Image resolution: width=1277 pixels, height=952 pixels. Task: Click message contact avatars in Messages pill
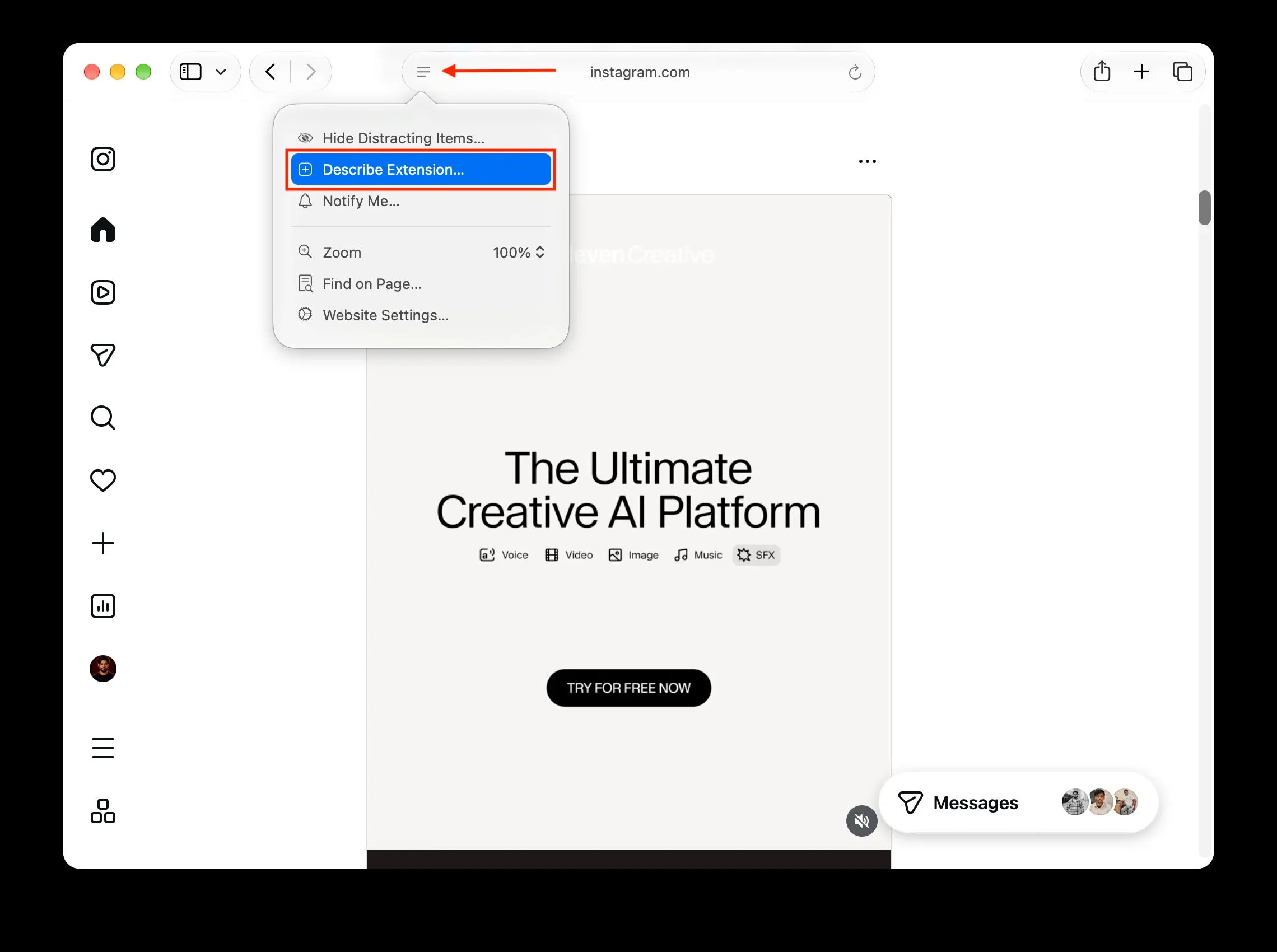tap(1099, 802)
